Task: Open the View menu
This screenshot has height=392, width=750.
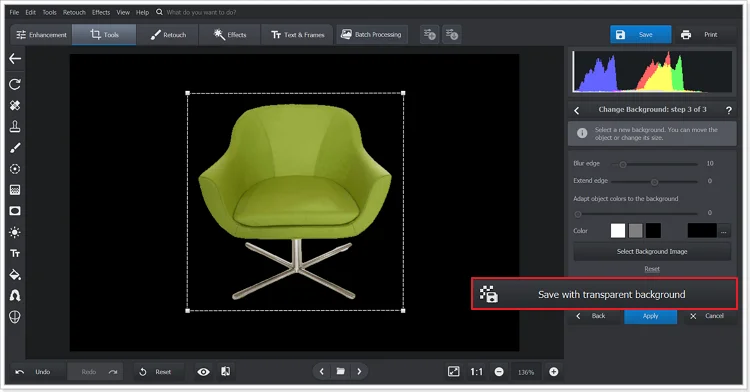Action: [x=123, y=12]
